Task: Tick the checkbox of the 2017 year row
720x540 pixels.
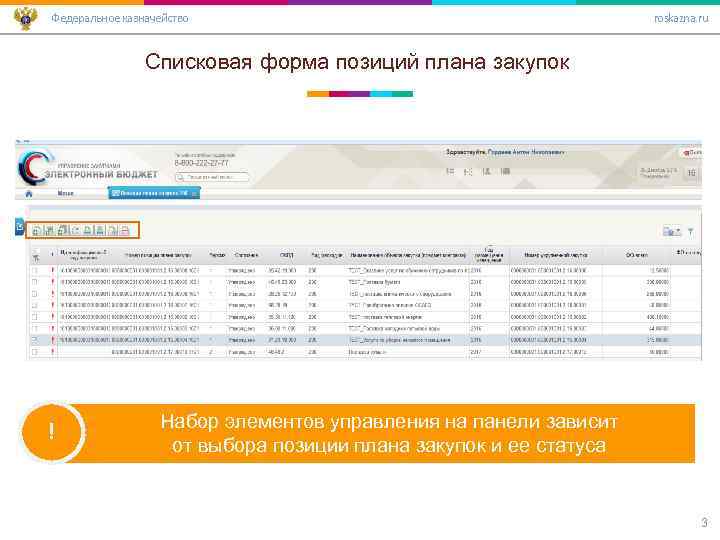Action: [x=35, y=352]
